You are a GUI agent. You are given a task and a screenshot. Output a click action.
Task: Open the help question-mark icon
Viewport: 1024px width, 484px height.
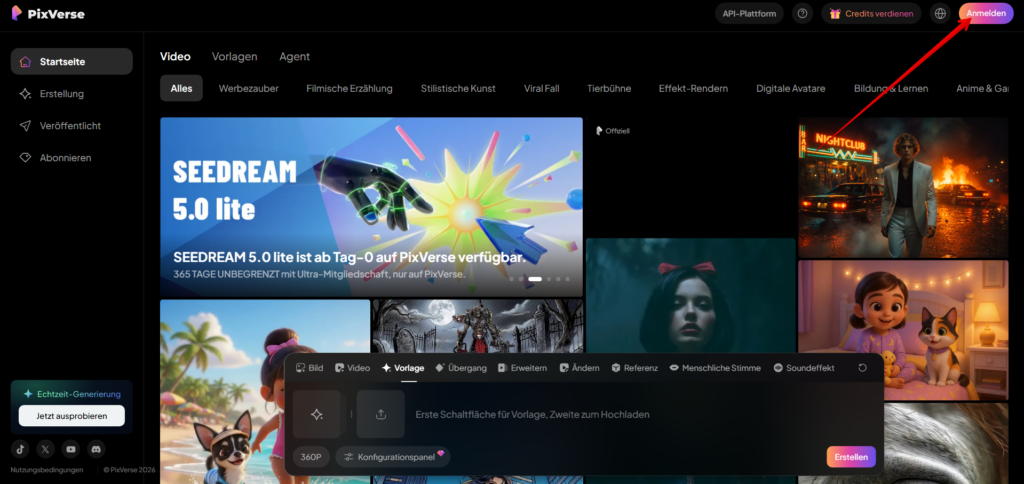pos(803,13)
